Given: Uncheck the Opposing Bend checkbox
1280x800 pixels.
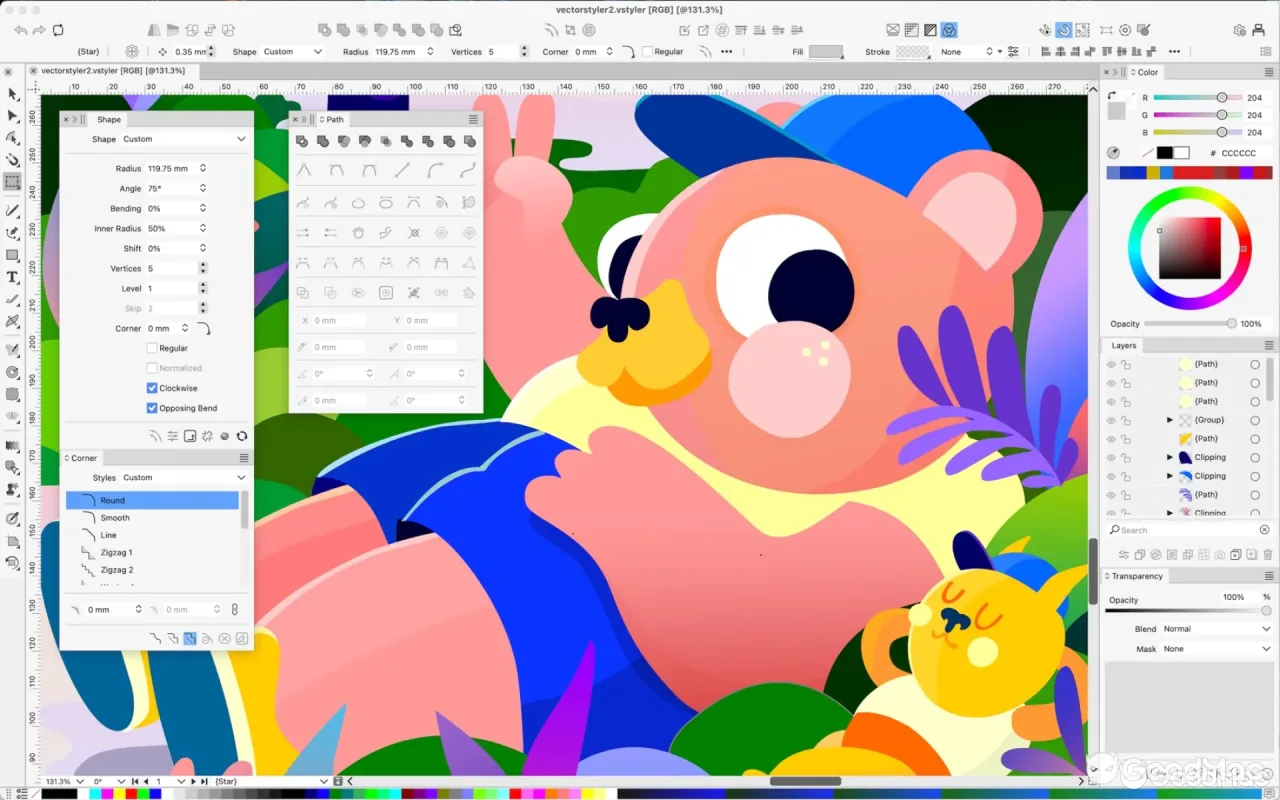Looking at the screenshot, I should 152,408.
